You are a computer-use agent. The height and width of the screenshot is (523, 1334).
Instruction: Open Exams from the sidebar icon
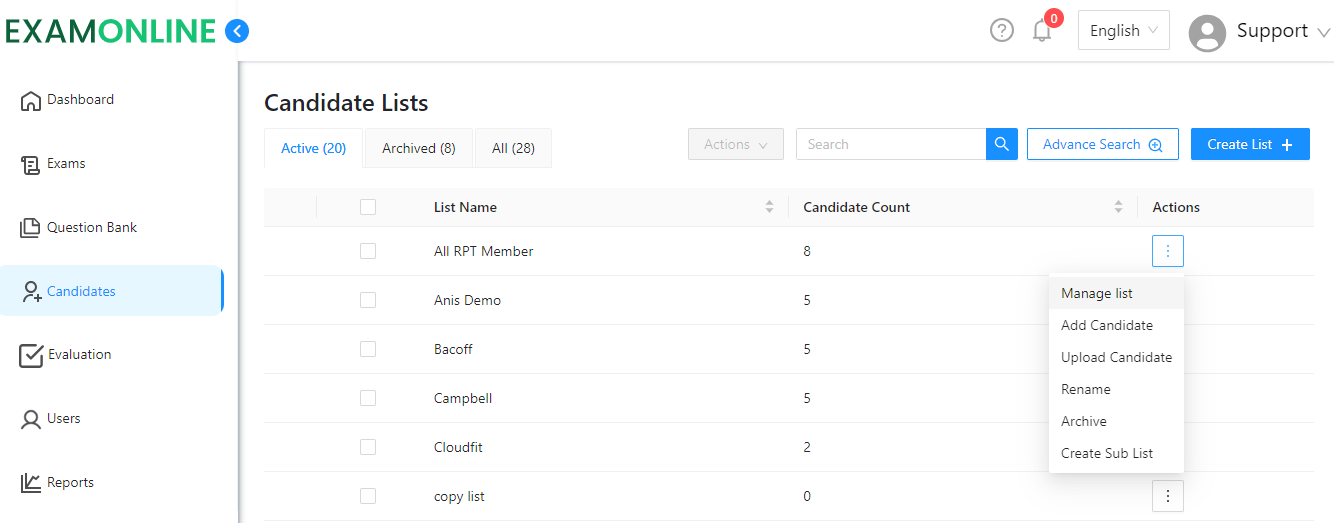[31, 164]
